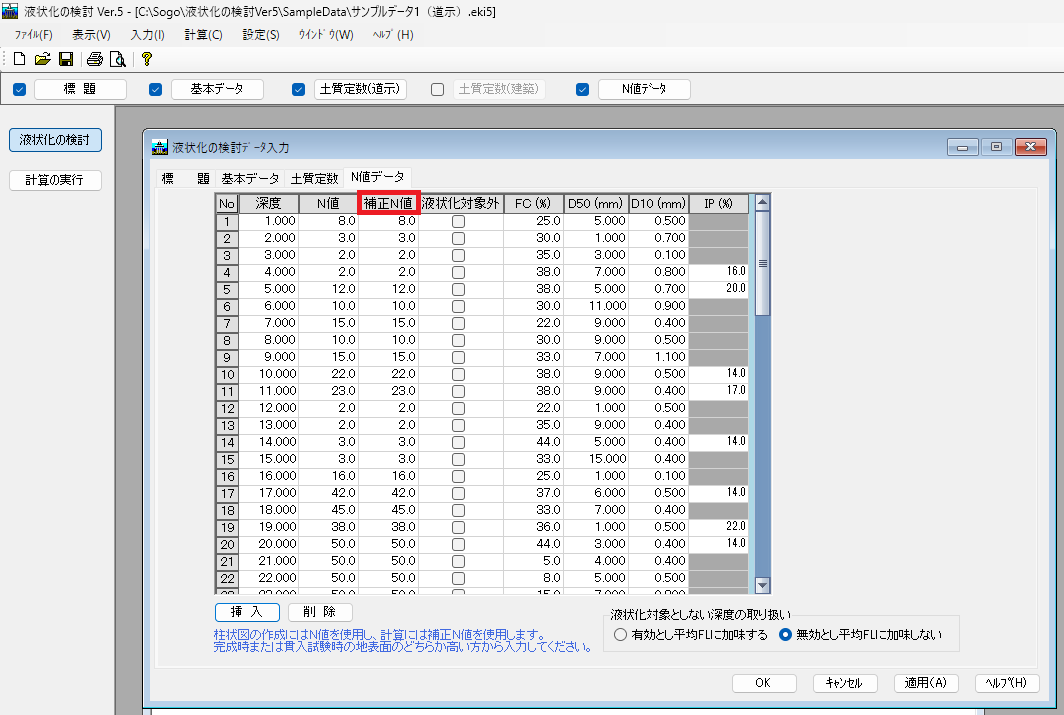Screen dimensions: 1064x715
Task: Click the yellow Help question mark icon
Action: (146, 59)
